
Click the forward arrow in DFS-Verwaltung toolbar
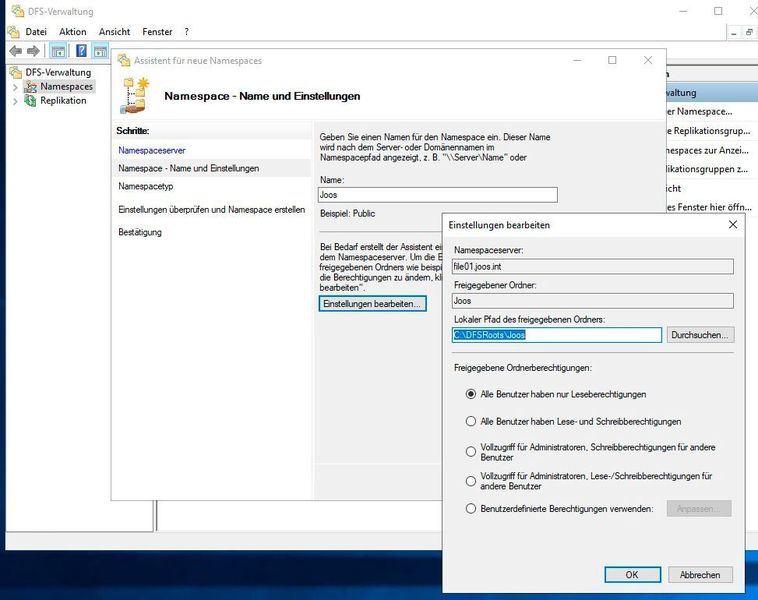point(33,51)
